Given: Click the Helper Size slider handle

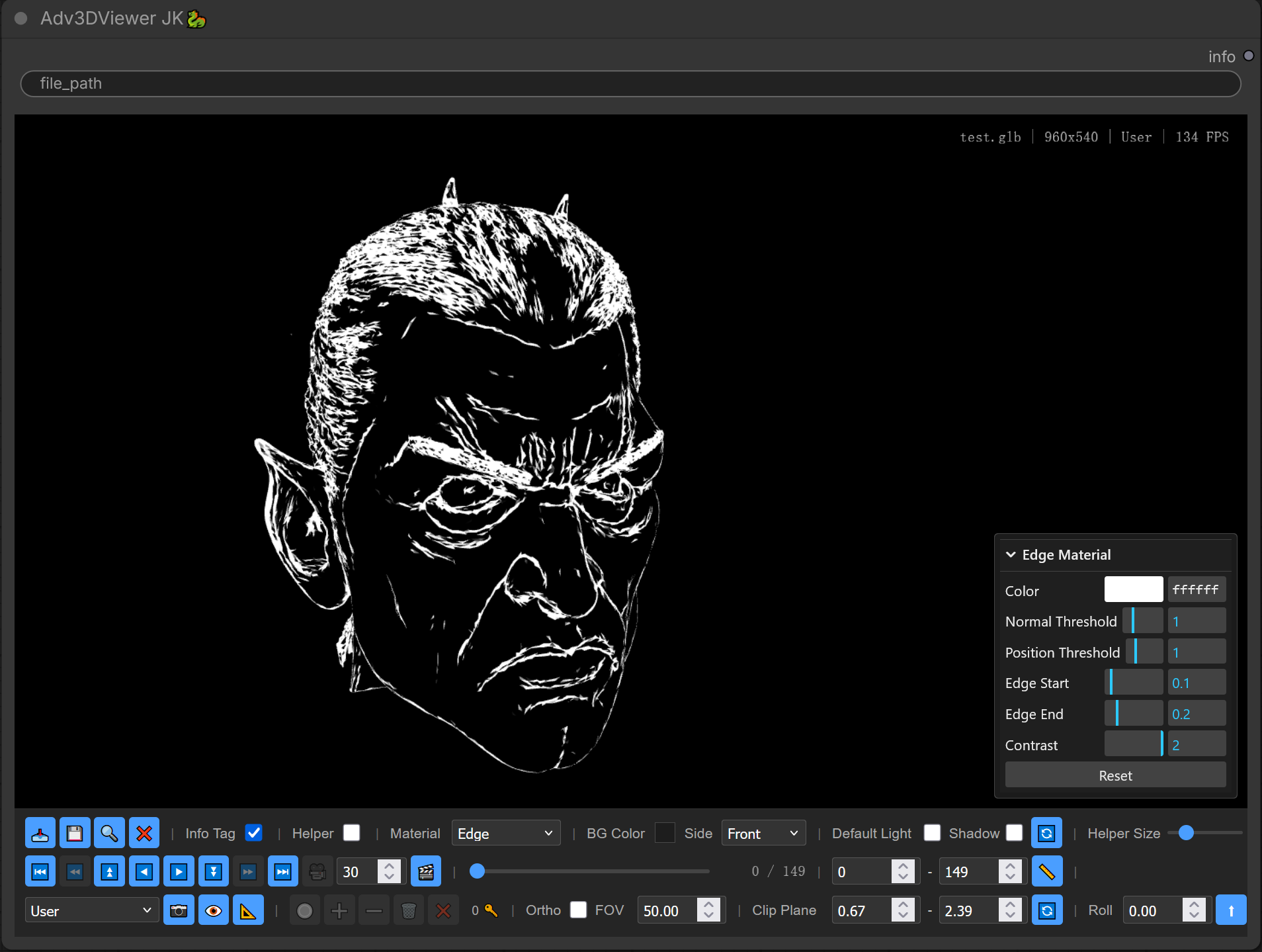Looking at the screenshot, I should (x=1187, y=832).
